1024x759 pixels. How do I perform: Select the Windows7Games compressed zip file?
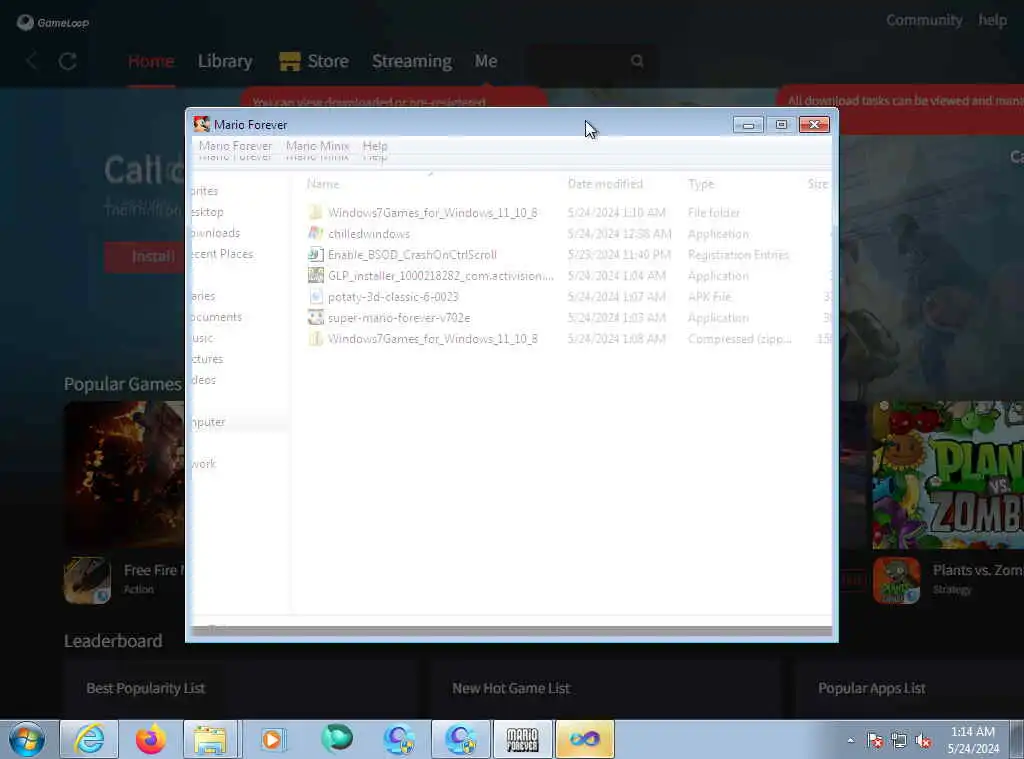(432, 338)
